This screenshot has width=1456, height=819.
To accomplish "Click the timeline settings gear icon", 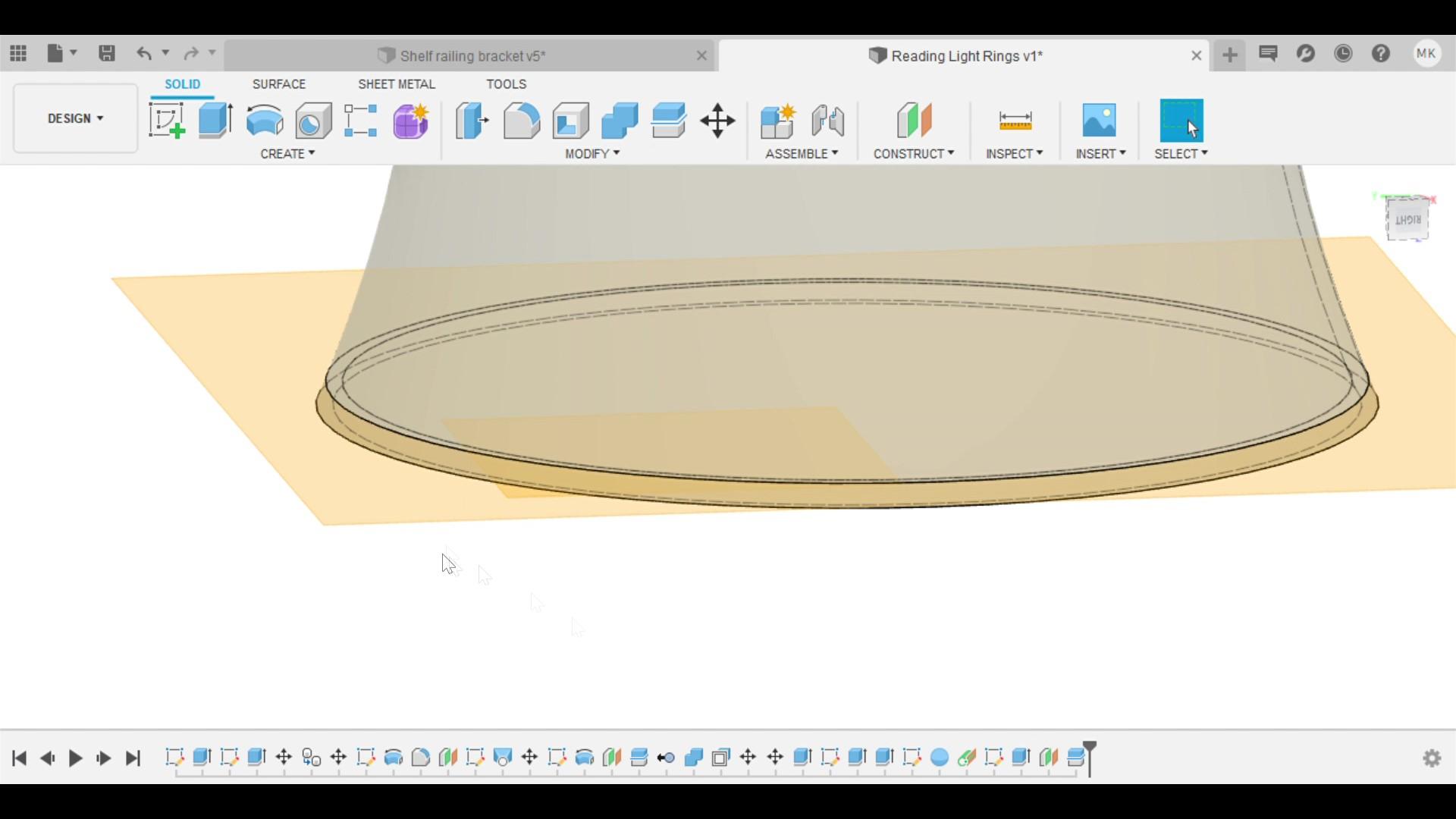I will tap(1432, 758).
